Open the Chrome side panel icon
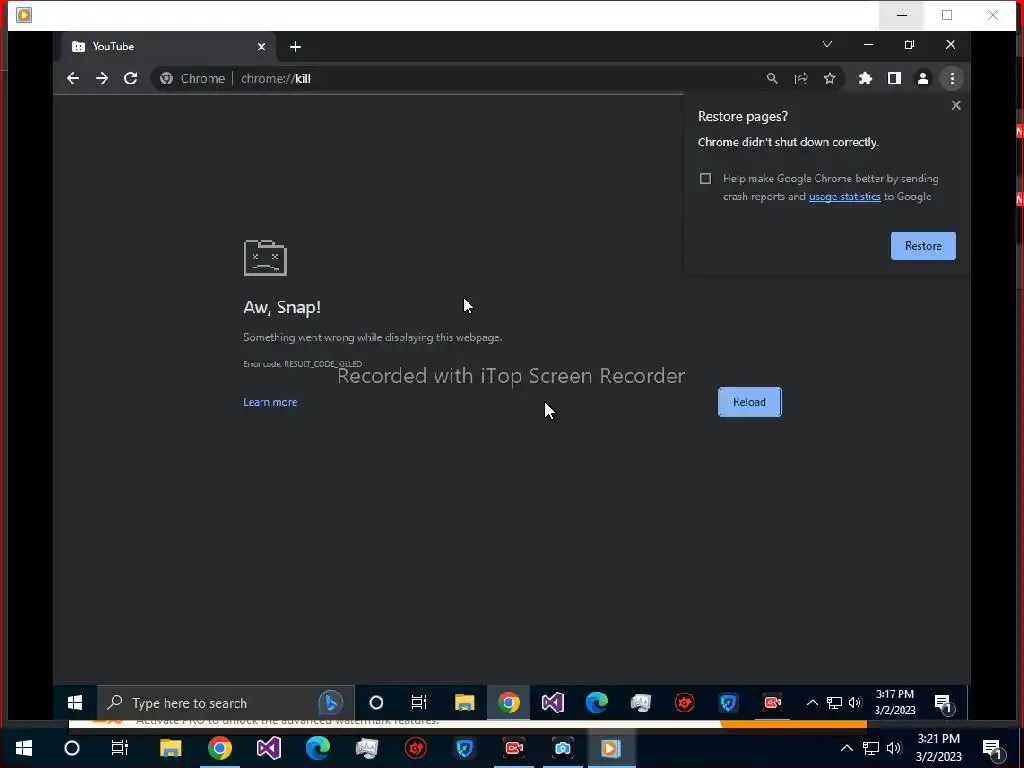The width and height of the screenshot is (1024, 768). click(x=894, y=78)
